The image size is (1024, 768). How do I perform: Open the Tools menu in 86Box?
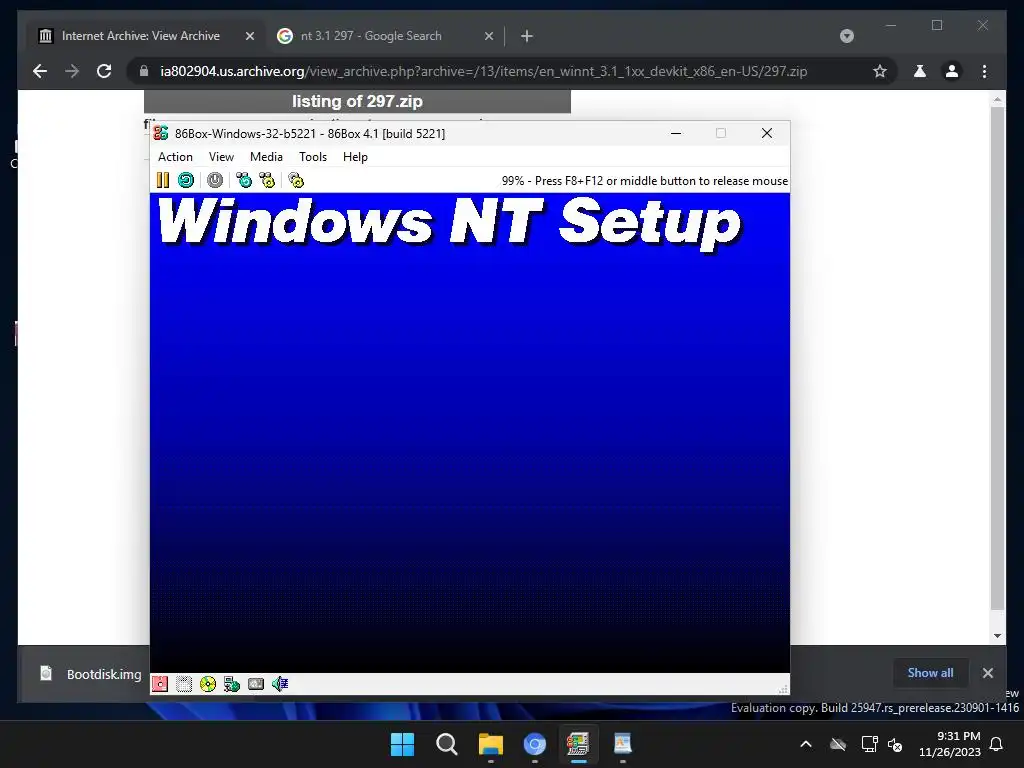pyautogui.click(x=313, y=157)
